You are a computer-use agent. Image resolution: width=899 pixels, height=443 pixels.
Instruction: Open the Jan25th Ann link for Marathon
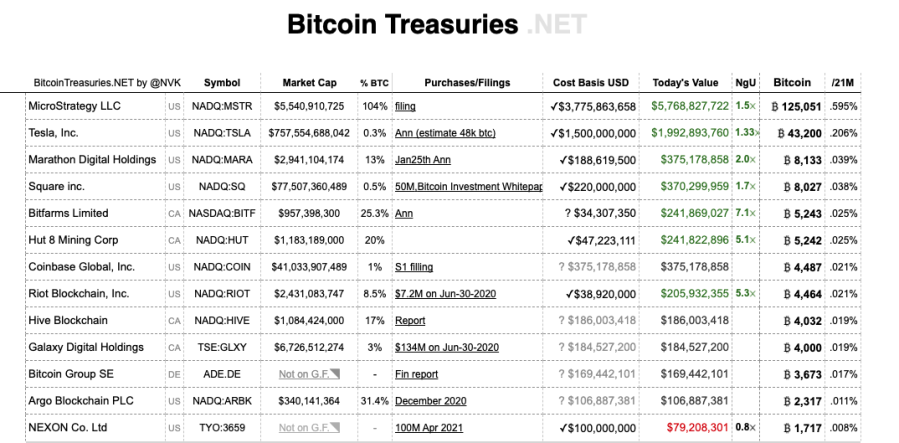pyautogui.click(x=423, y=160)
